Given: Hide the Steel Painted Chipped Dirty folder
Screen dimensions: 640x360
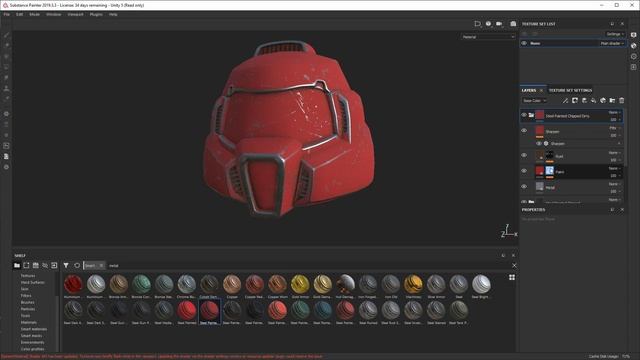Looking at the screenshot, I should tap(524, 116).
